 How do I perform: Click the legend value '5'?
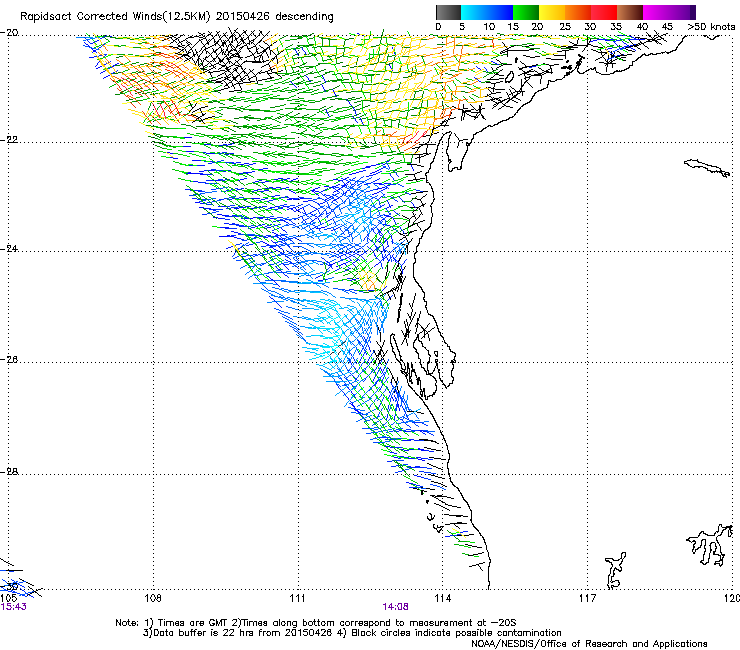[x=462, y=26]
